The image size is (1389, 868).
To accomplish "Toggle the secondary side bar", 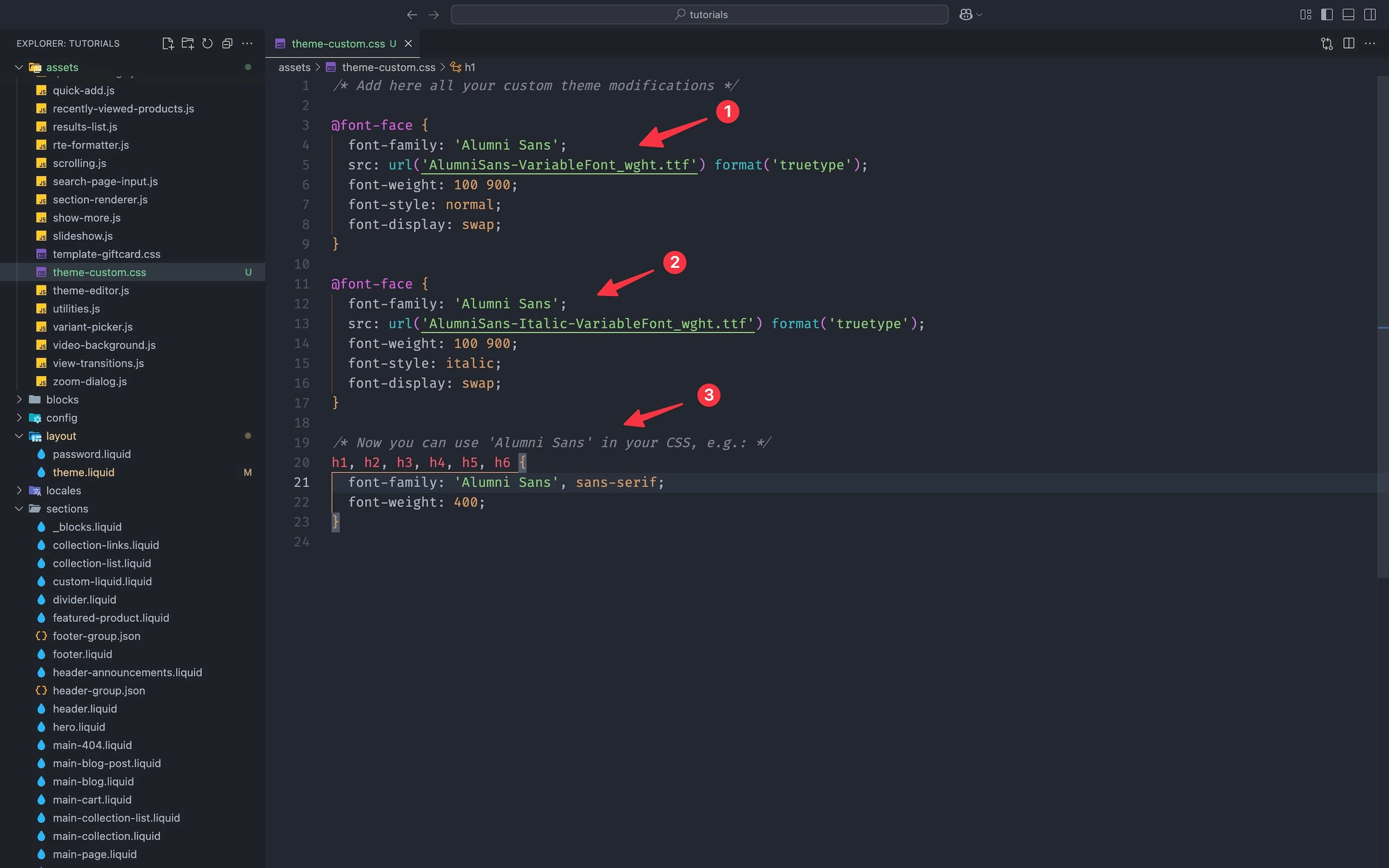I will coord(1370,14).
